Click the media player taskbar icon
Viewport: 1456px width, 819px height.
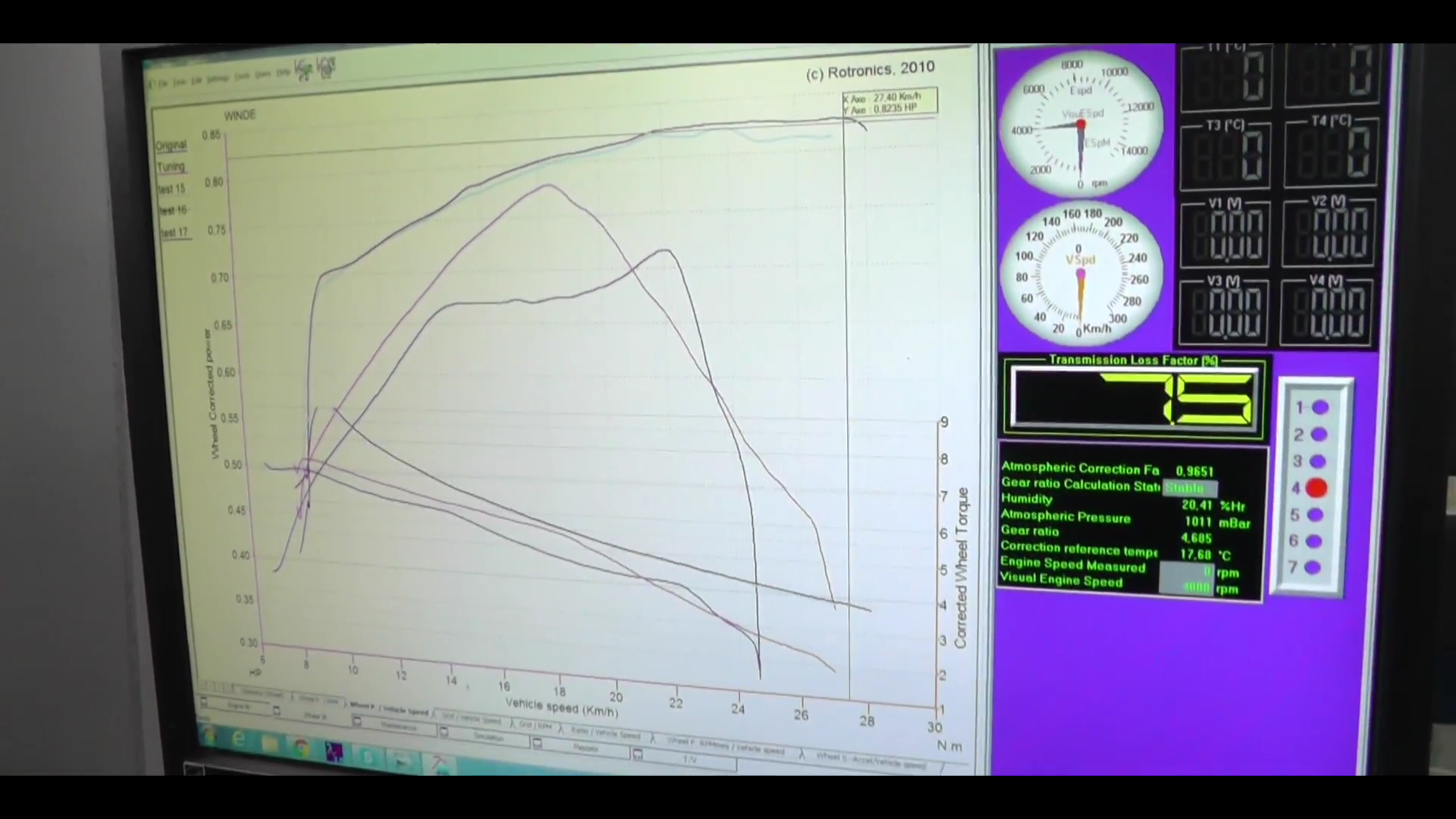click(401, 762)
